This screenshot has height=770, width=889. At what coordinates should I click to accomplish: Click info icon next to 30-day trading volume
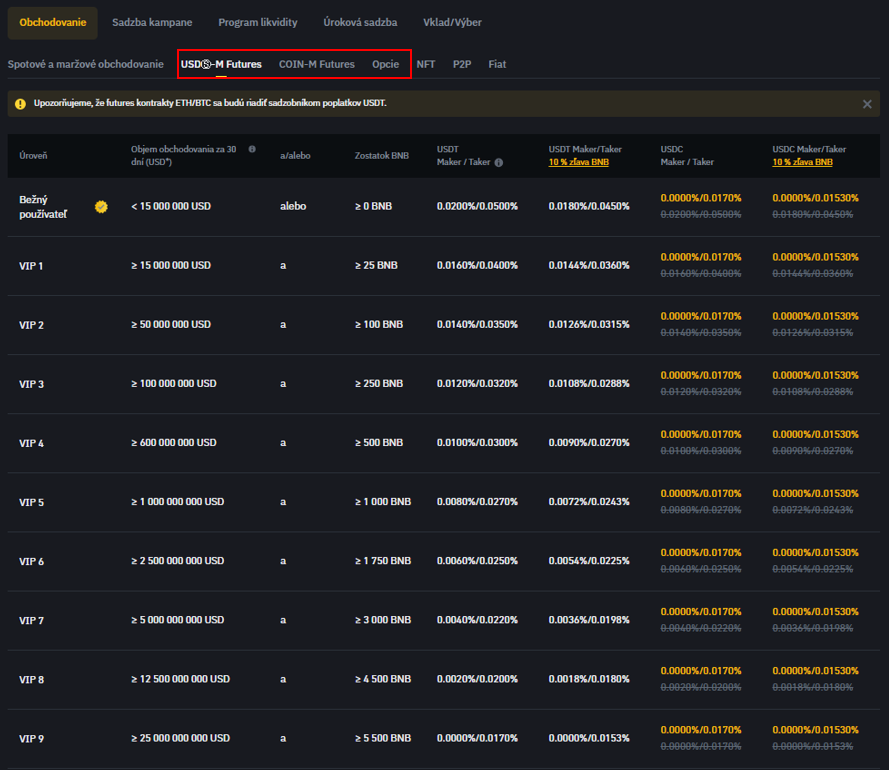252,149
